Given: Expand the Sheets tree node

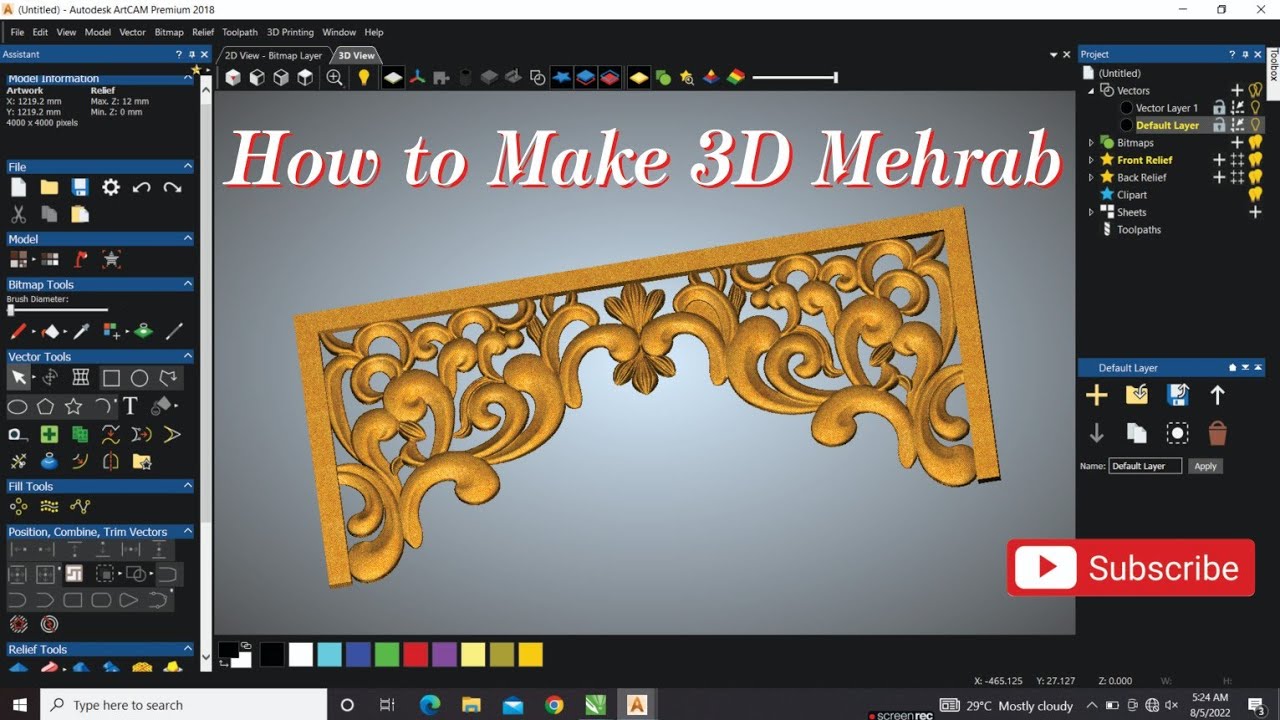Looking at the screenshot, I should point(1091,212).
